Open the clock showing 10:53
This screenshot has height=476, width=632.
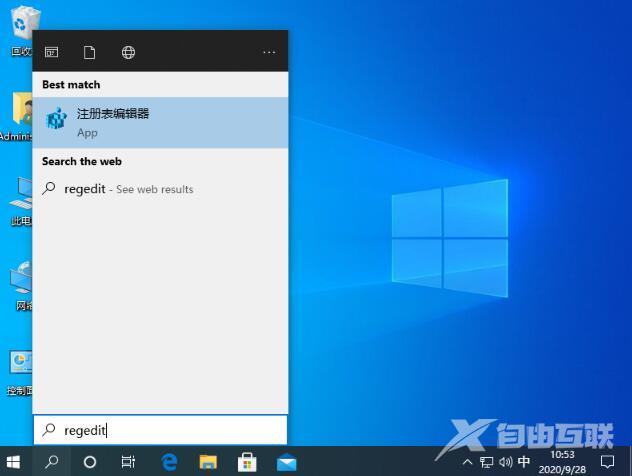(562, 462)
